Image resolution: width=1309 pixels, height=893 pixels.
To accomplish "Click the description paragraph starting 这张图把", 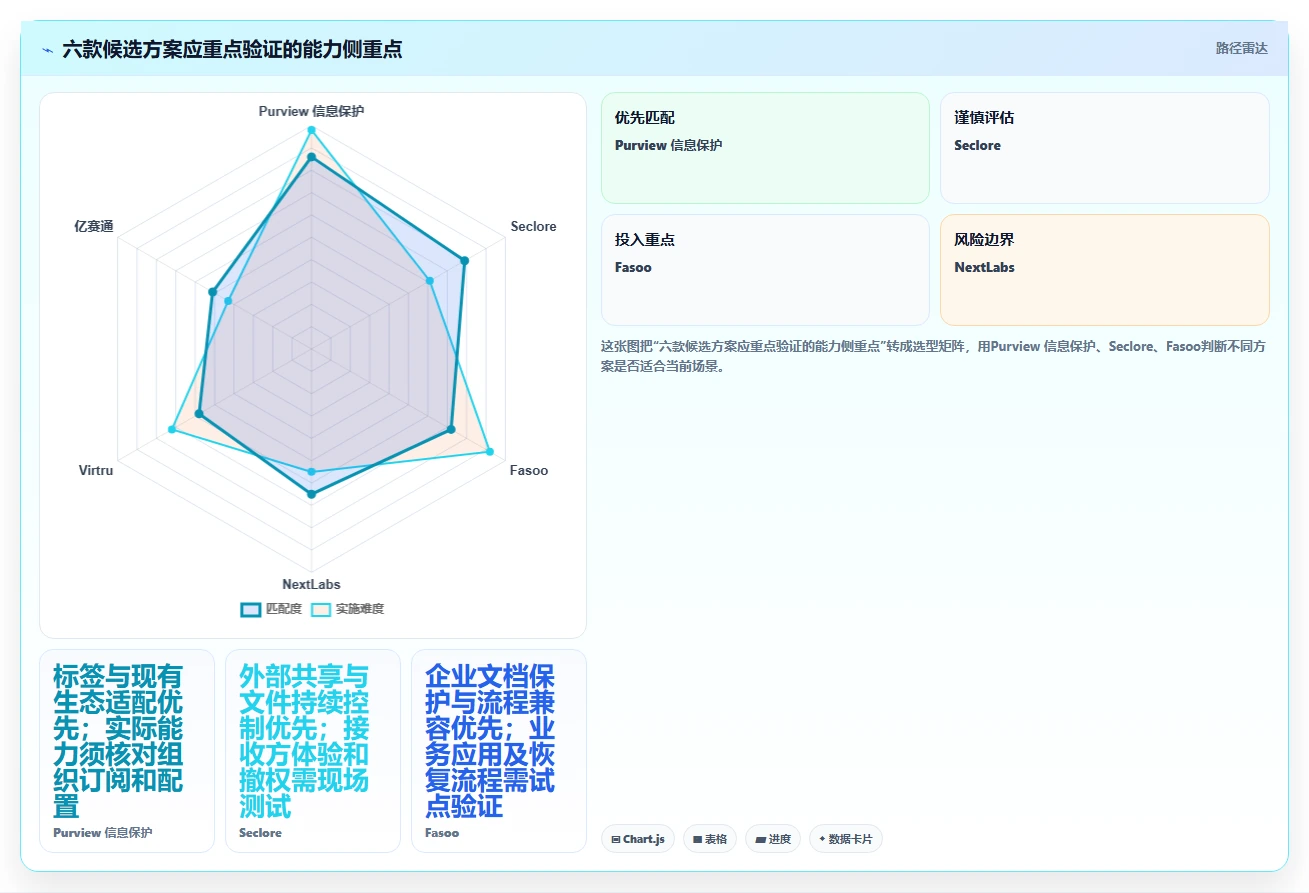I will click(935, 356).
